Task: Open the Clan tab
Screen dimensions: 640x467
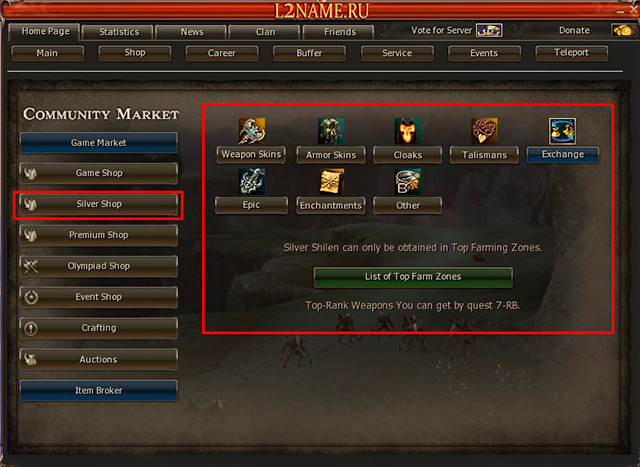Action: pyautogui.click(x=265, y=32)
